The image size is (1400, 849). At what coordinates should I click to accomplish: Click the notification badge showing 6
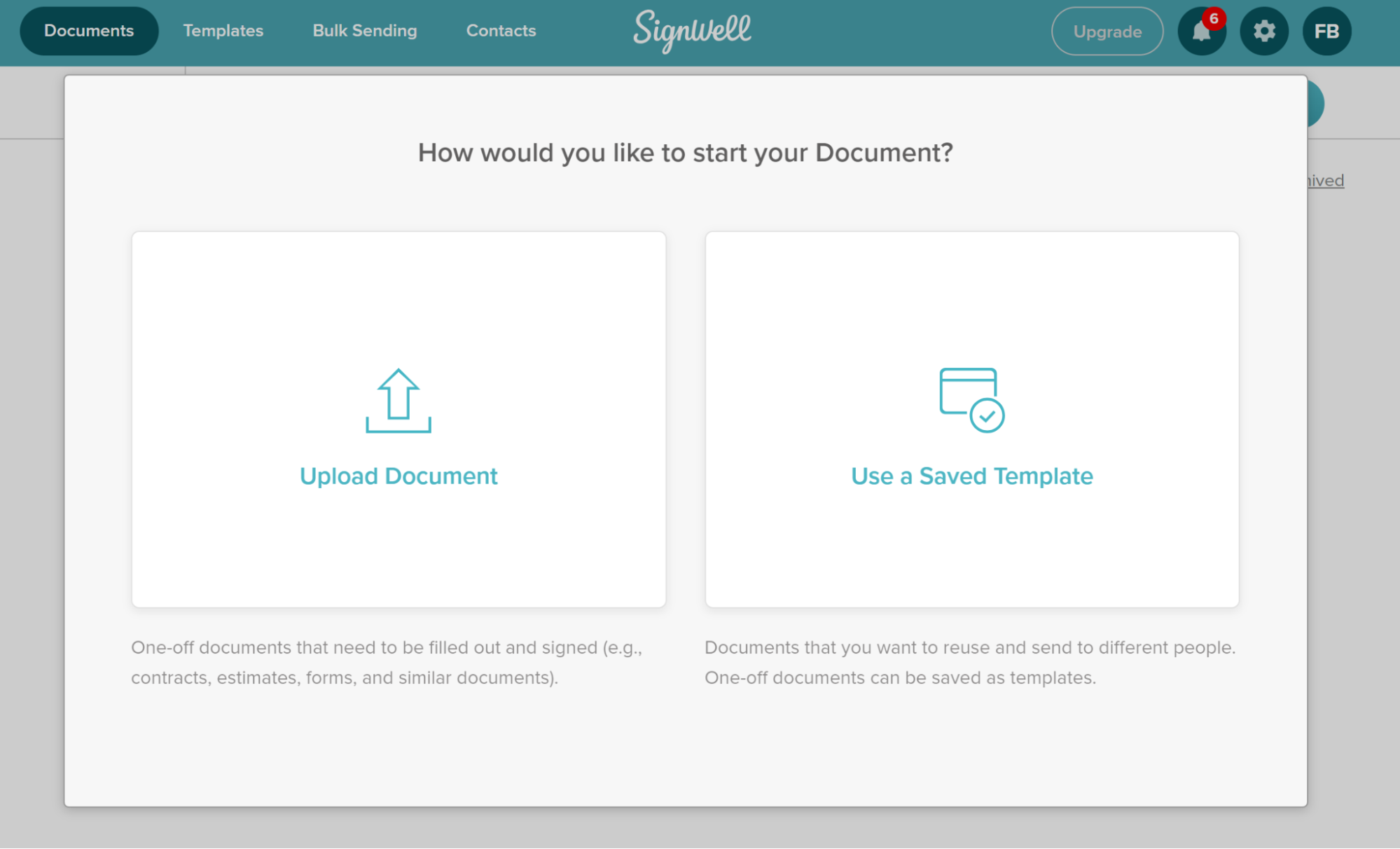tap(1214, 18)
